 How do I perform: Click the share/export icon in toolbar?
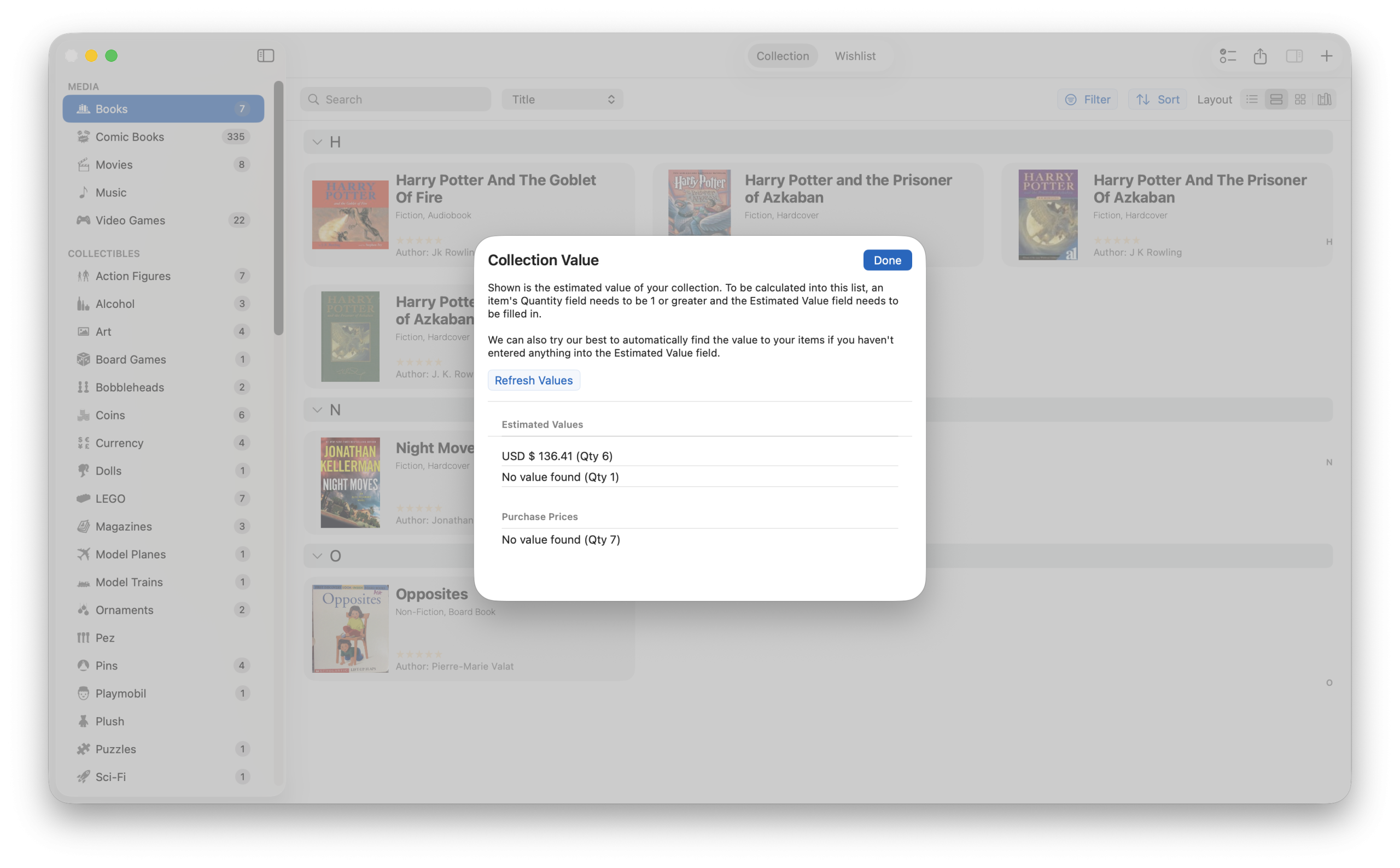pos(1260,56)
